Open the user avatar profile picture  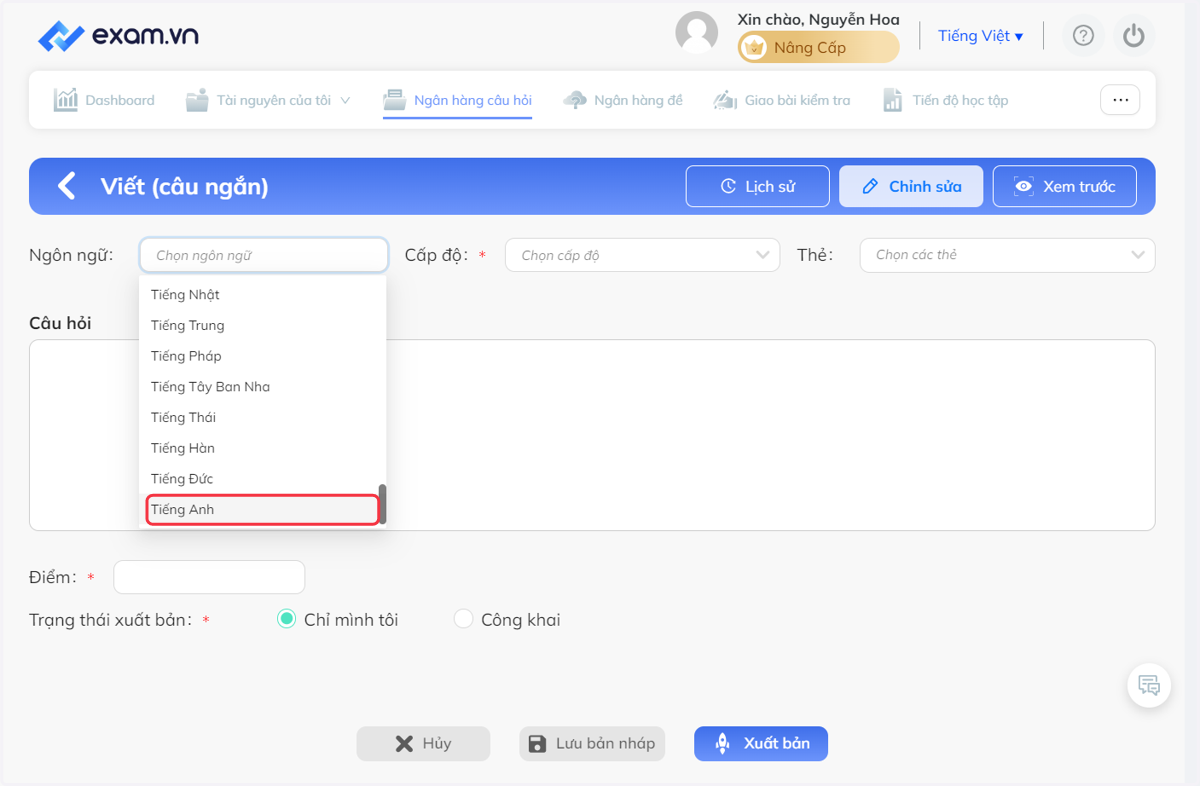click(x=697, y=33)
